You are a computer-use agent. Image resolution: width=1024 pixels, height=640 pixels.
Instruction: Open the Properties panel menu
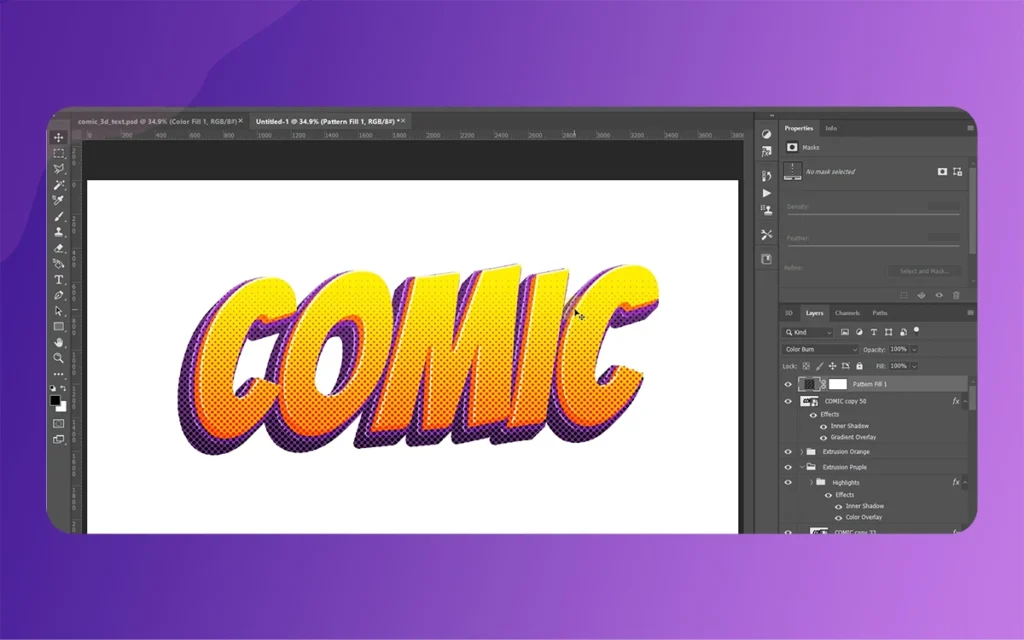click(970, 129)
